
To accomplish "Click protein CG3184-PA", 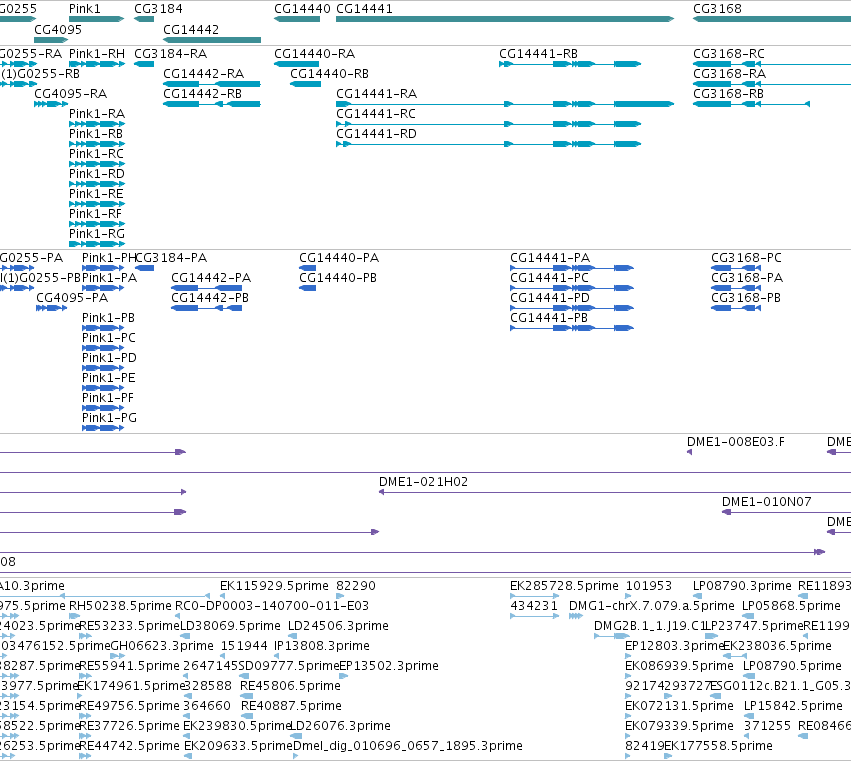I will 144,268.
